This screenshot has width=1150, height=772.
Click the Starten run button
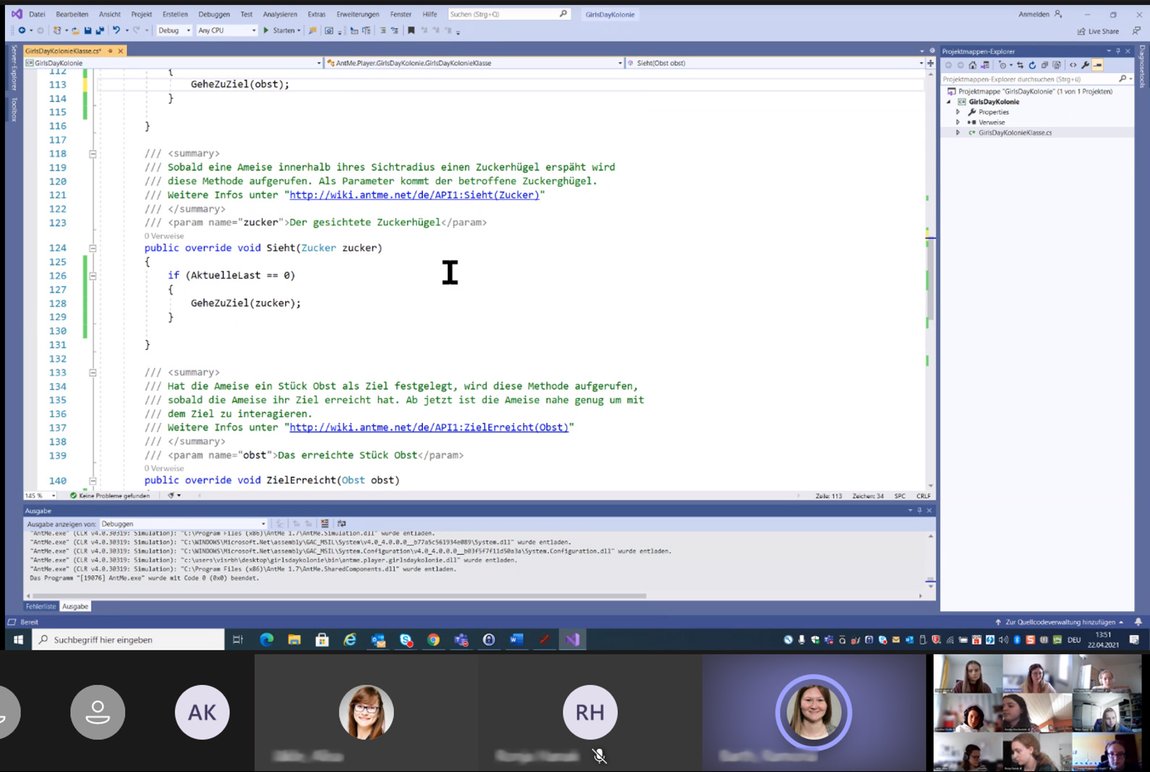[x=279, y=31]
